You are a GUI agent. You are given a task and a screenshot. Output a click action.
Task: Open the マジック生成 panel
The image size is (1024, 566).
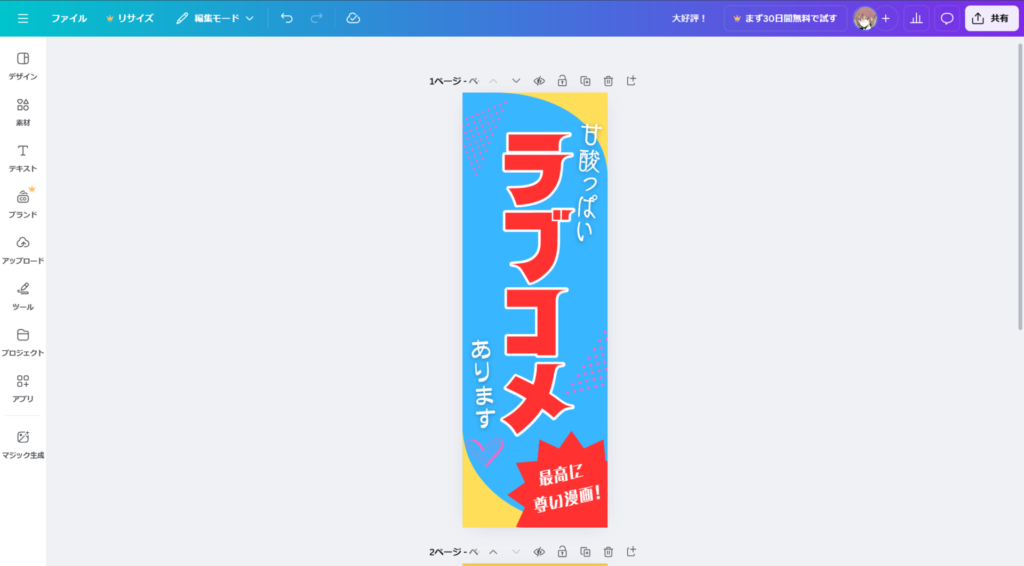23,445
